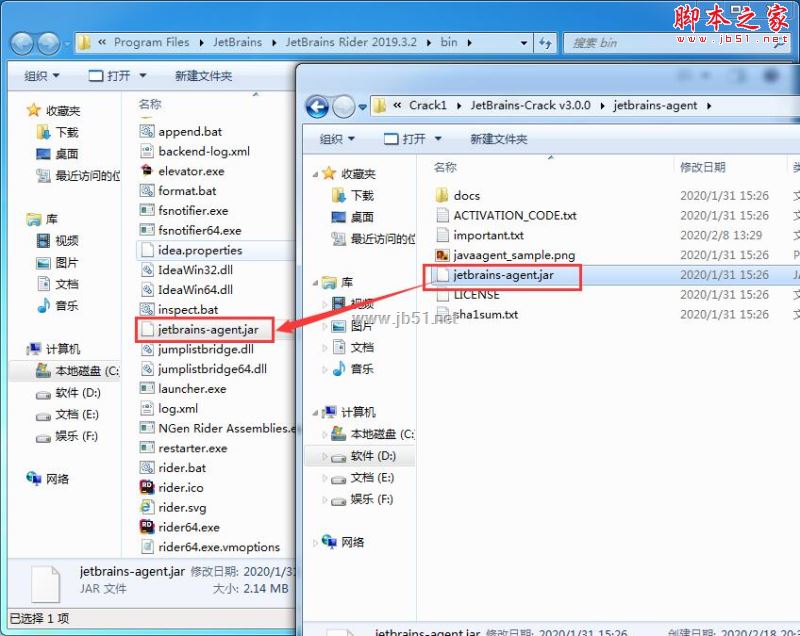The image size is (800, 636).
Task: Open the 组织 menu in the jetbrains-agent window
Action: coord(337,139)
